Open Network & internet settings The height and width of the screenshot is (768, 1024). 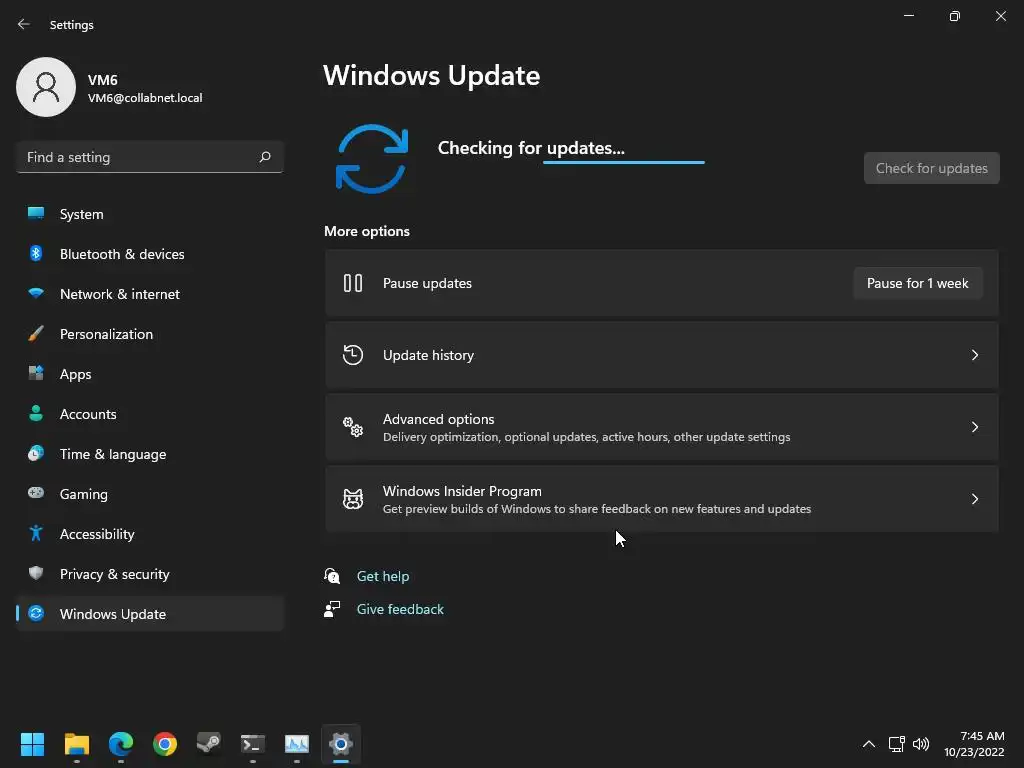tap(150, 293)
